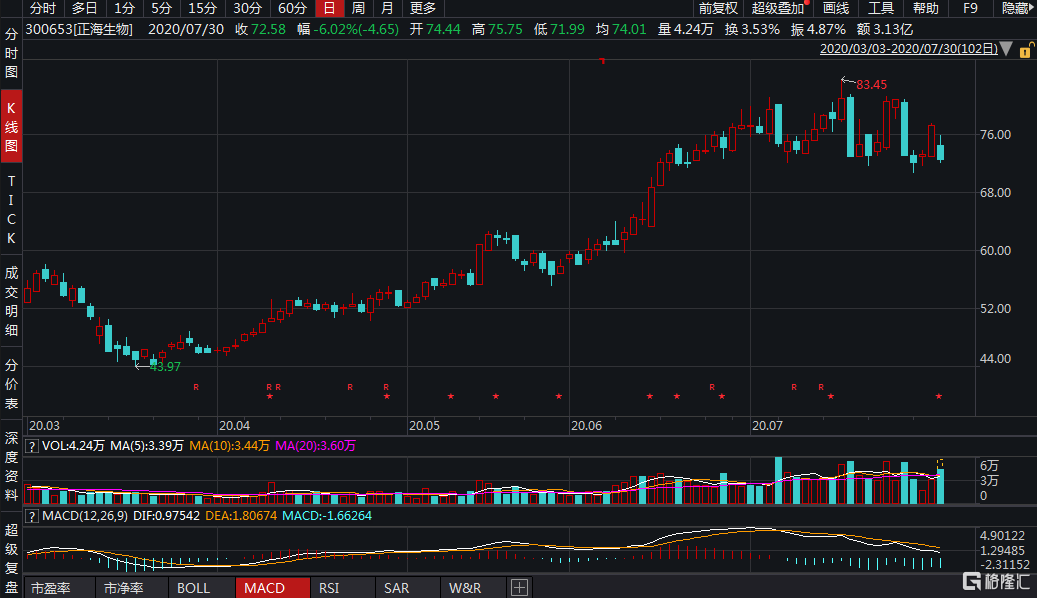
Task: Select the 30分 timeframe tab
Action: pos(247,9)
